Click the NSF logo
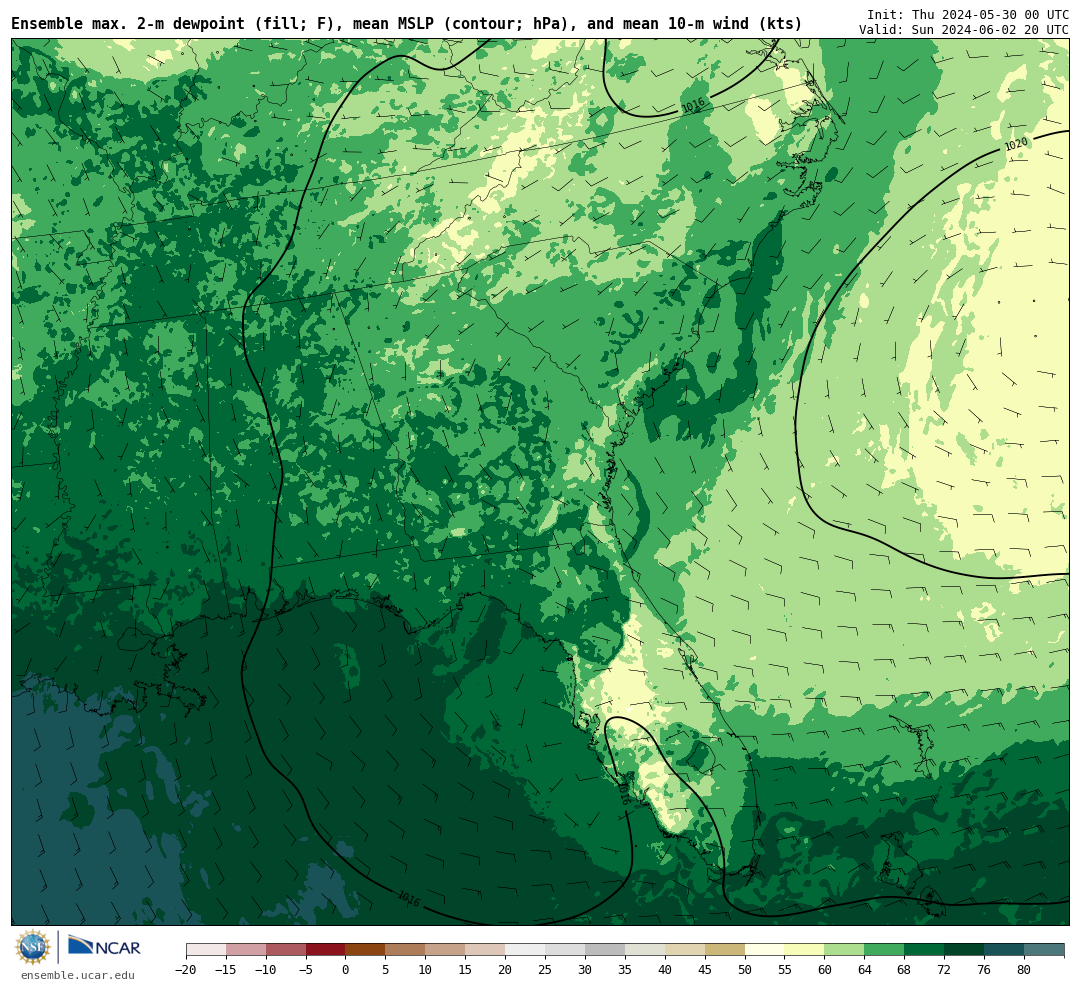The image size is (1080, 988). (33, 947)
